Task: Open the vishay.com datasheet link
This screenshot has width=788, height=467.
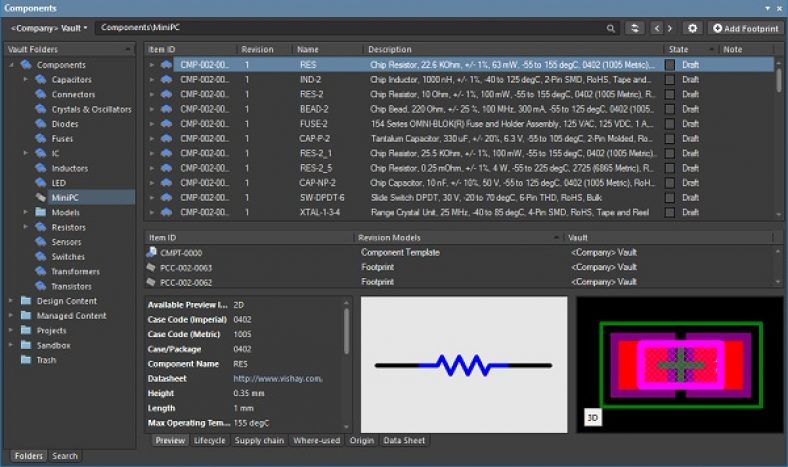Action: [x=277, y=379]
